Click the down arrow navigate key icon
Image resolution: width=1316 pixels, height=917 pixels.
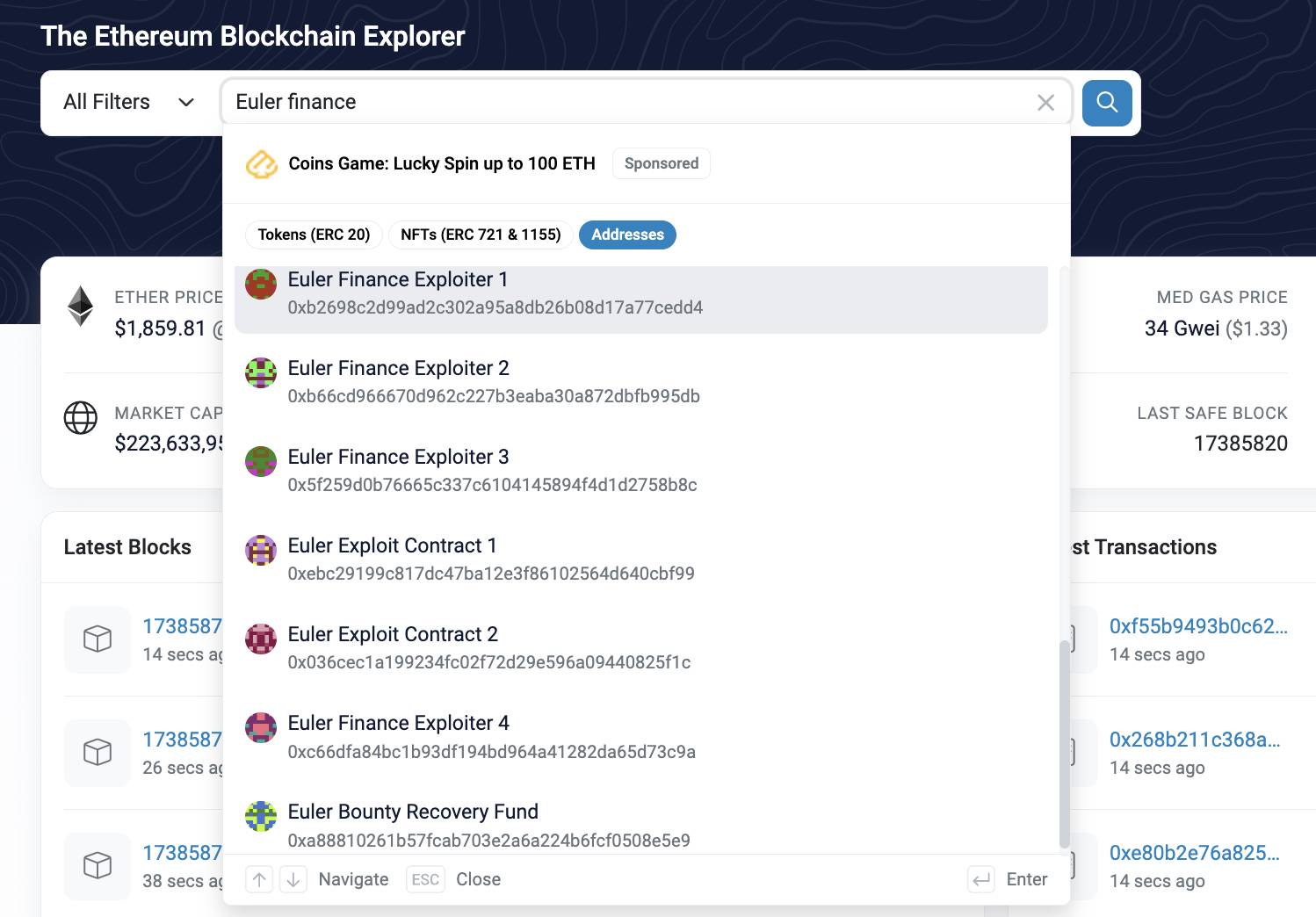(x=293, y=879)
